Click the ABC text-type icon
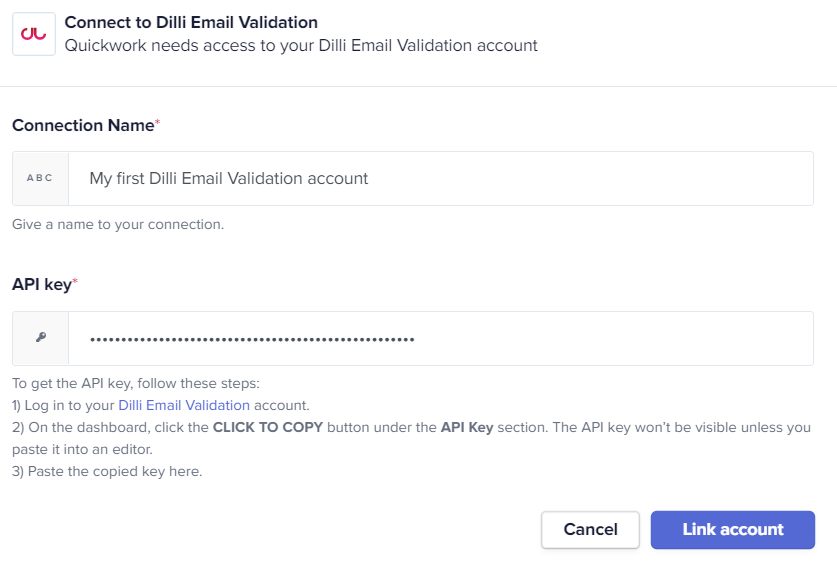This screenshot has height=566, width=837. pyautogui.click(x=40, y=178)
